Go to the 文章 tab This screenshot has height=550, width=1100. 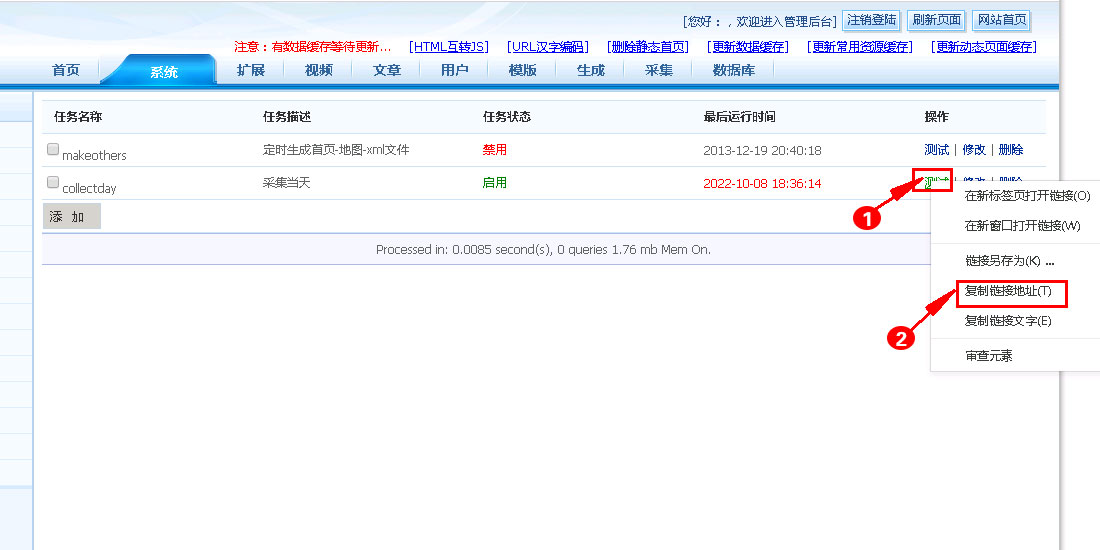pyautogui.click(x=387, y=70)
